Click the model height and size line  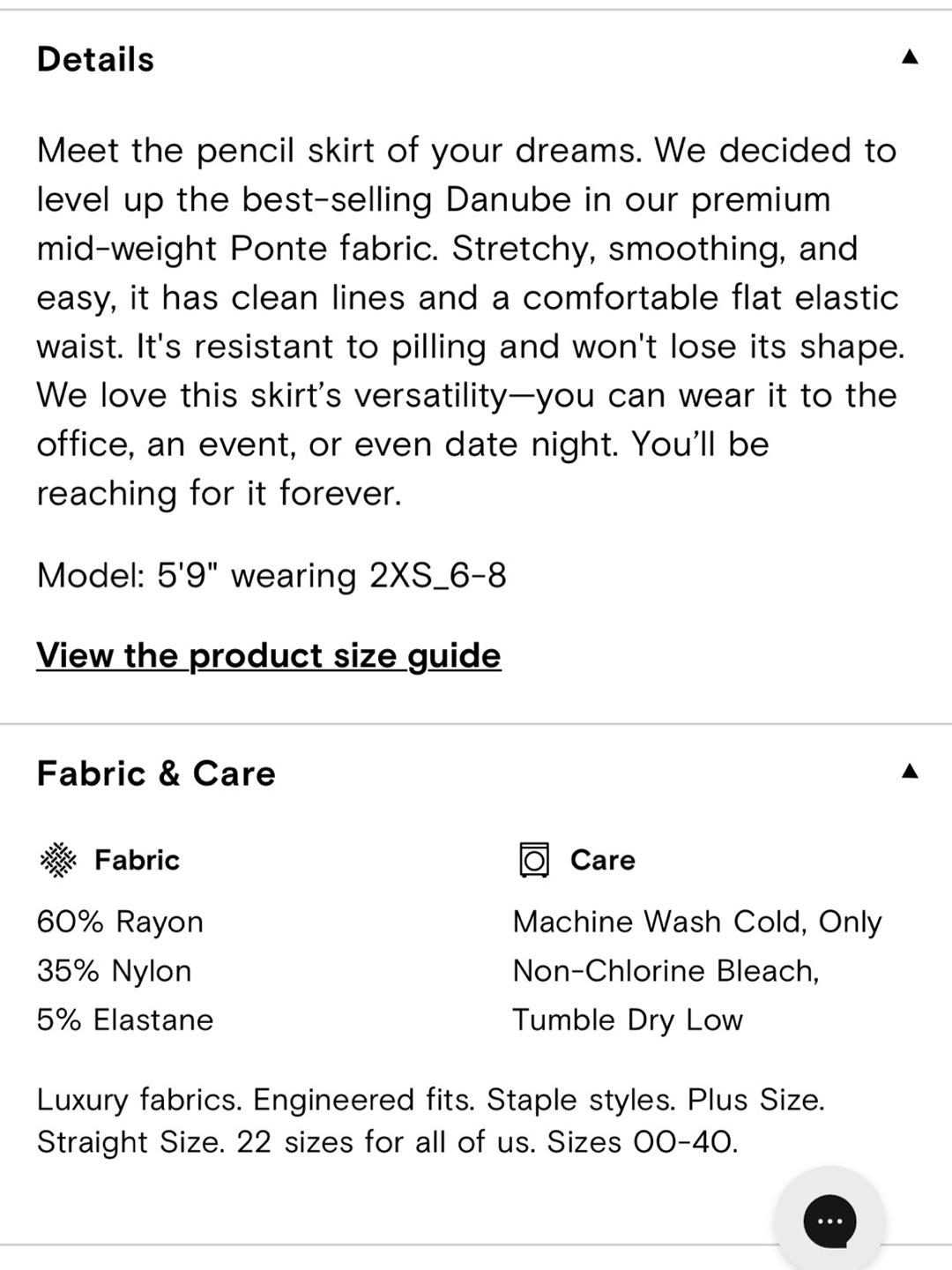tap(271, 576)
